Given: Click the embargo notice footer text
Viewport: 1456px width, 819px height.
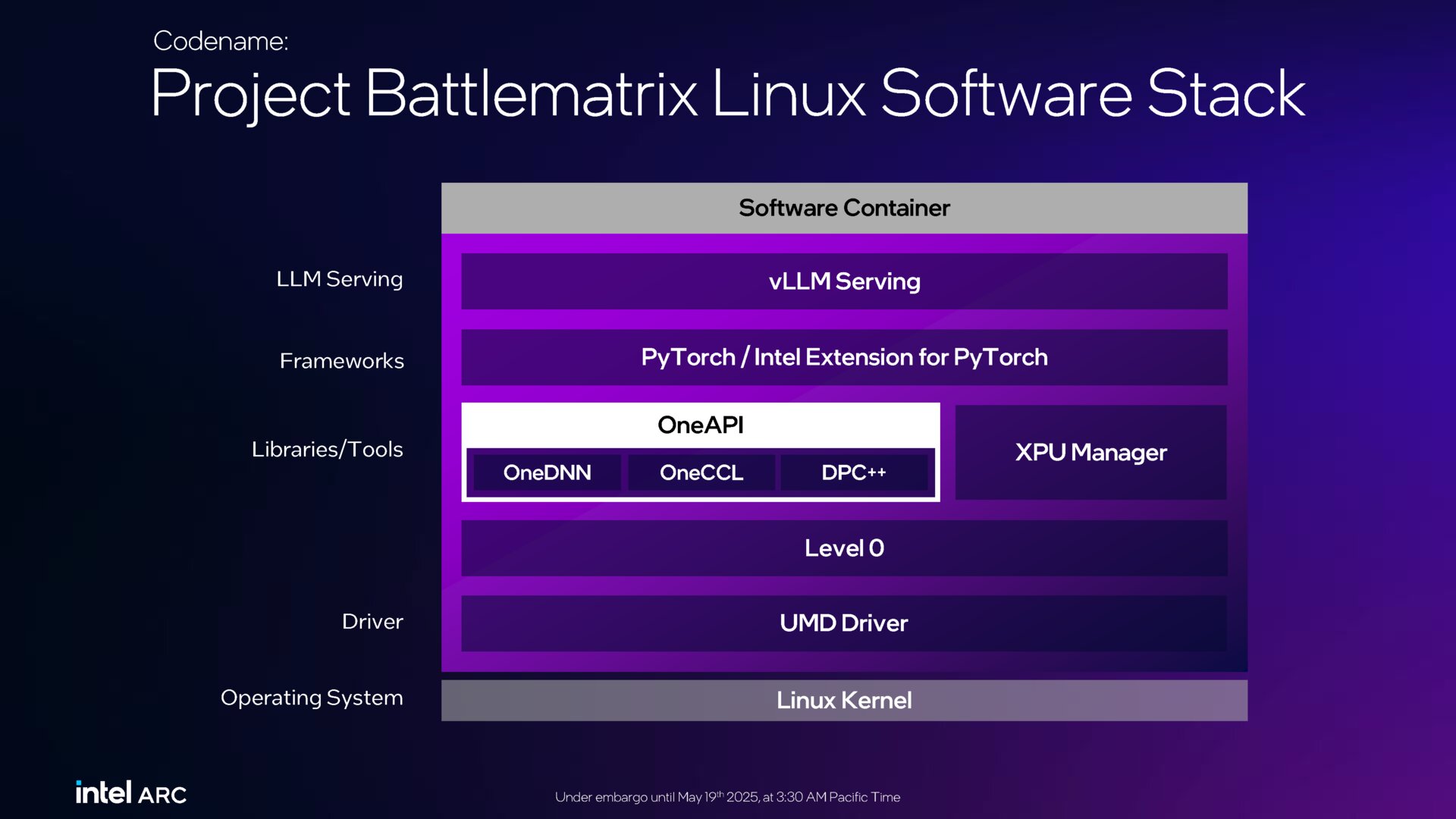Looking at the screenshot, I should [727, 797].
